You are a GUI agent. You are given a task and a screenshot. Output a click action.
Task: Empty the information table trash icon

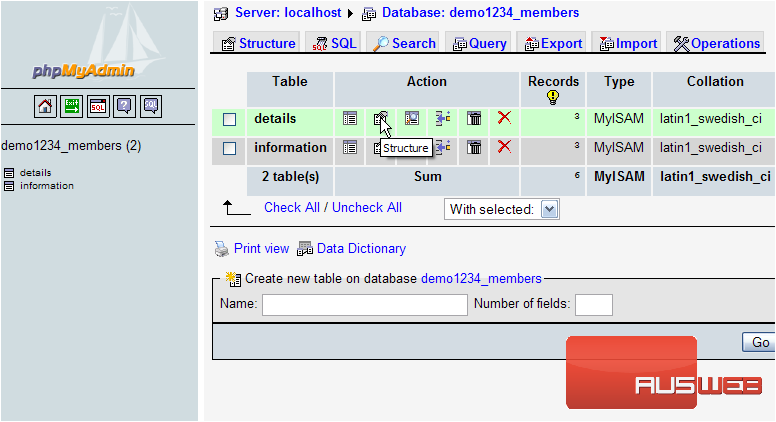(x=474, y=147)
